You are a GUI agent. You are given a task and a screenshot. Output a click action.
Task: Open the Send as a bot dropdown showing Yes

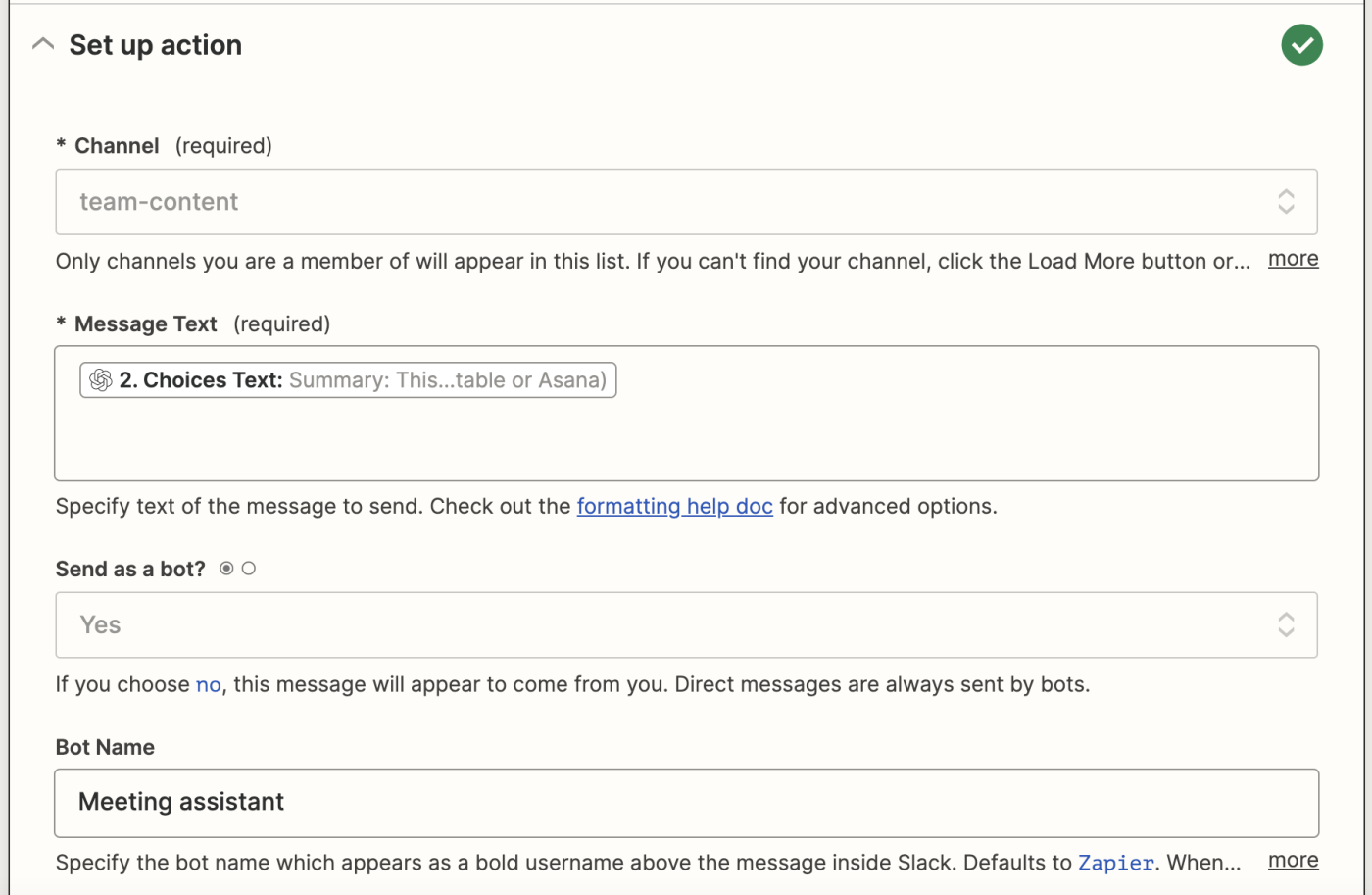click(x=686, y=625)
